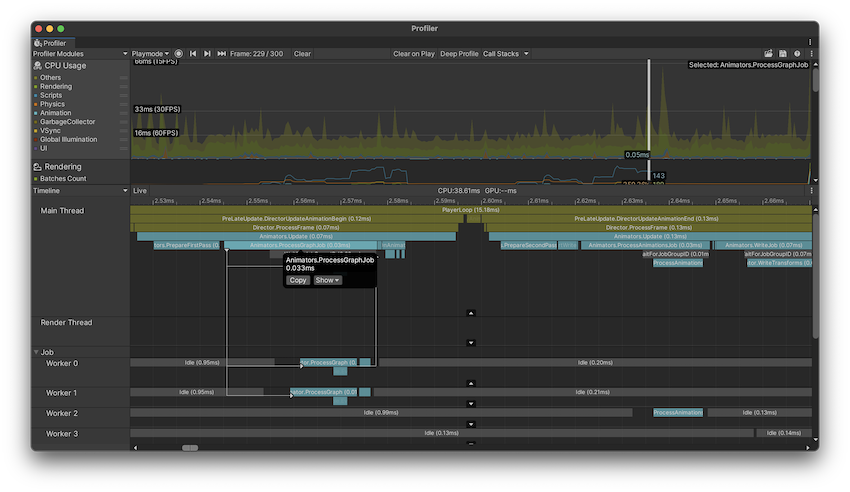Click the record profiling button

[x=179, y=54]
